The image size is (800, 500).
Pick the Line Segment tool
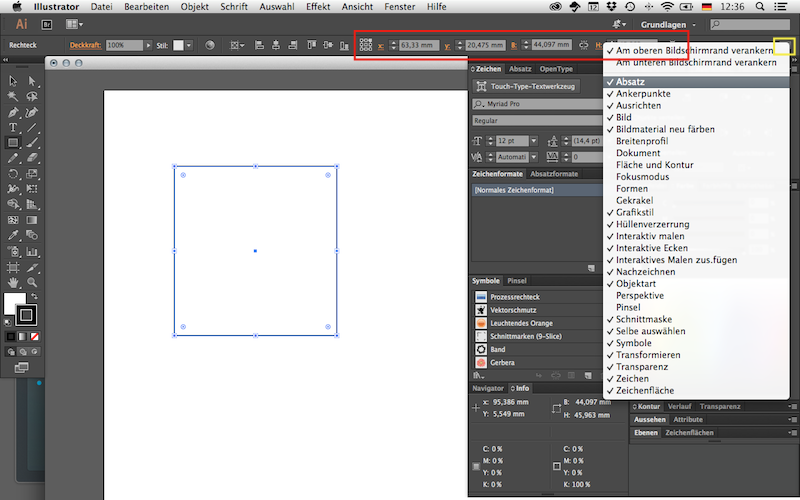coord(32,128)
